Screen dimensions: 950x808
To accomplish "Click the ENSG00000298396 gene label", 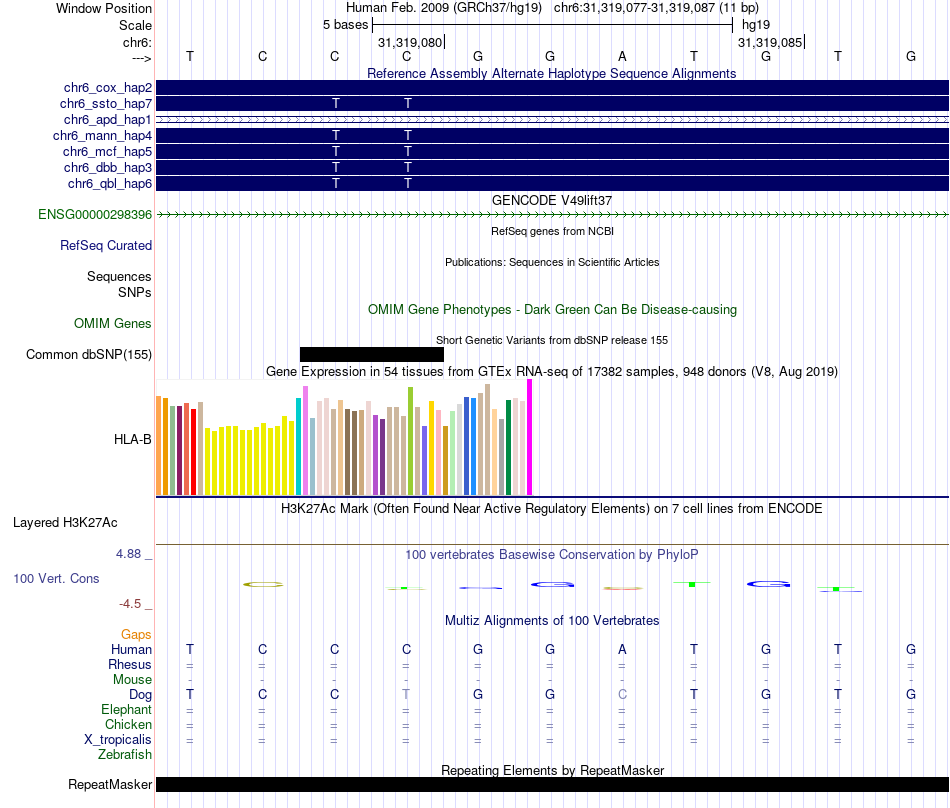I will (x=95, y=214).
